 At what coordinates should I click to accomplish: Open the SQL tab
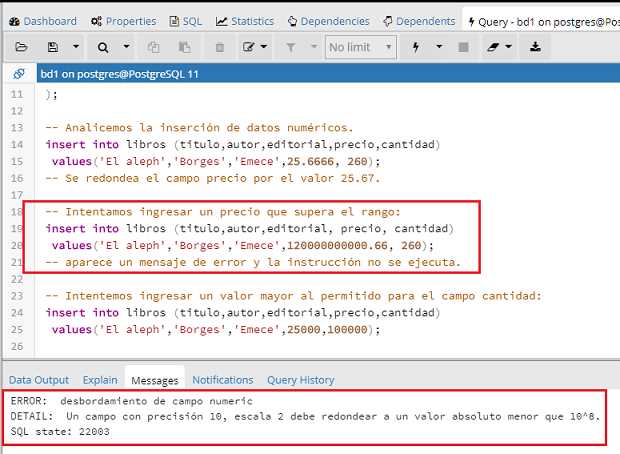click(186, 21)
